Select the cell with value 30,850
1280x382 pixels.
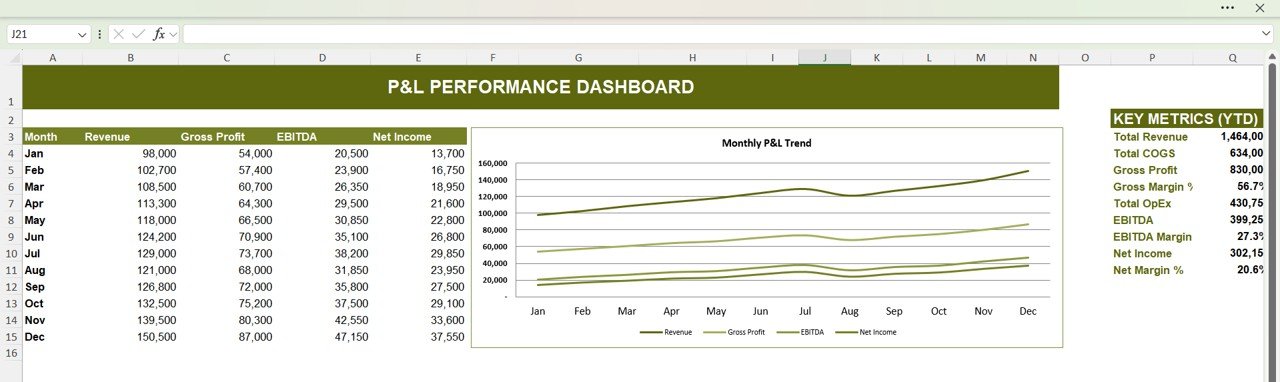[x=323, y=220]
